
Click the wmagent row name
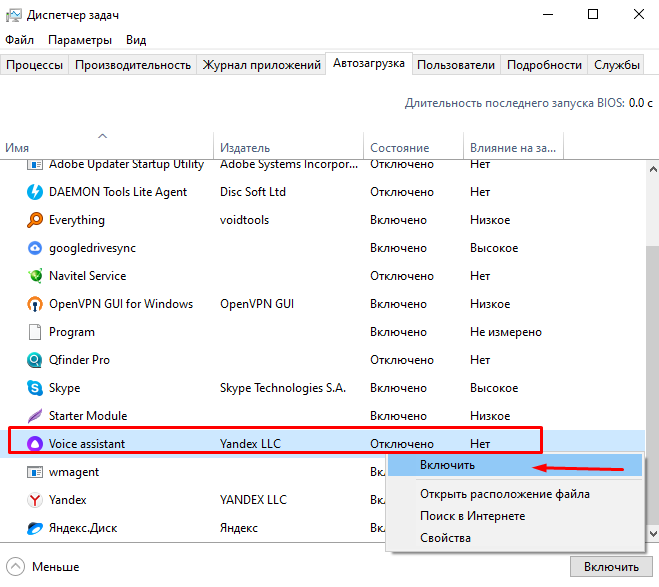coord(74,472)
